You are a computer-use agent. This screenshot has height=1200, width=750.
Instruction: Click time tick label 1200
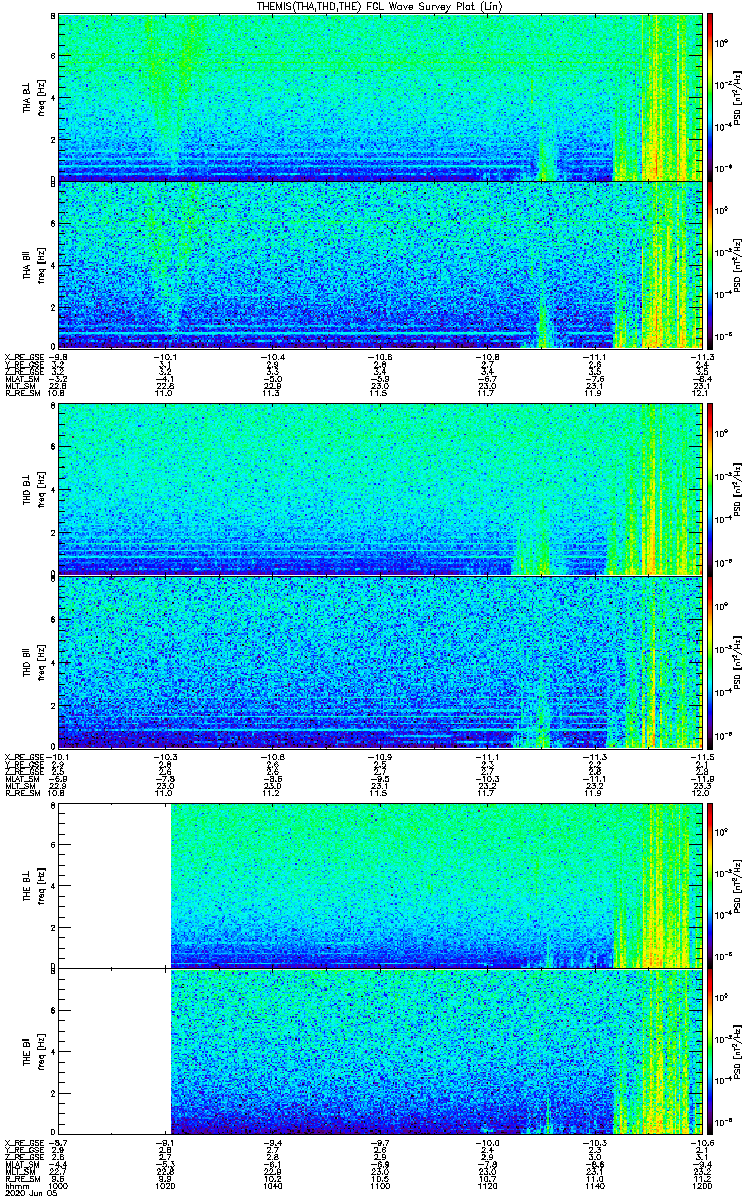click(x=701, y=1186)
